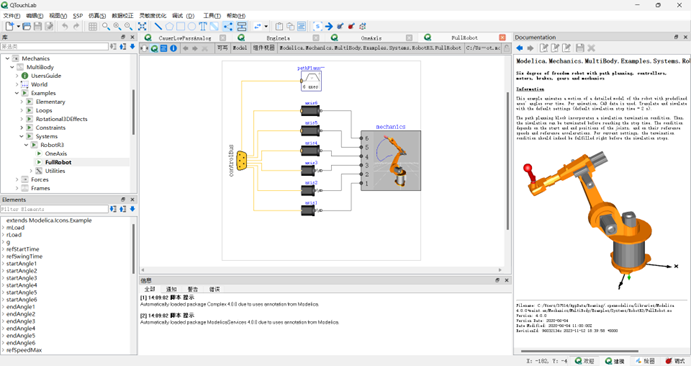The image size is (691, 366).
Task: Click the vertical scrollbar of the diagram
Action: (507, 161)
